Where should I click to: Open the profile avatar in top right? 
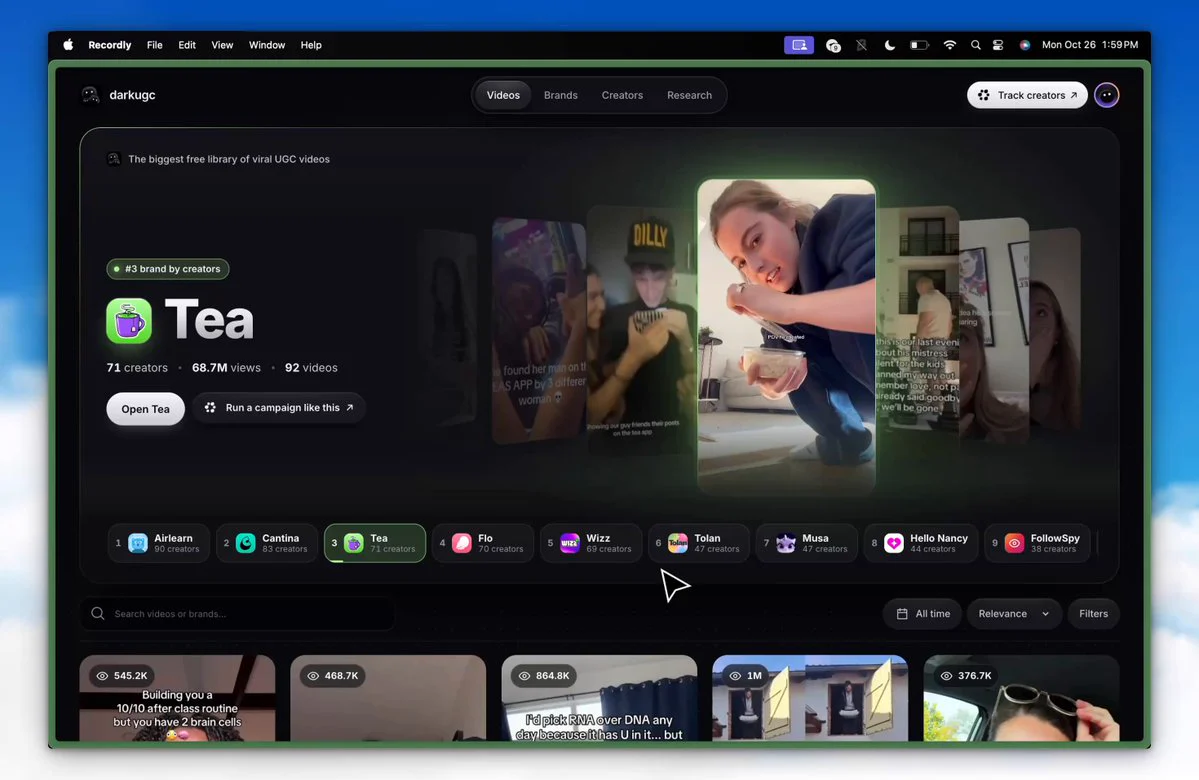[1106, 95]
